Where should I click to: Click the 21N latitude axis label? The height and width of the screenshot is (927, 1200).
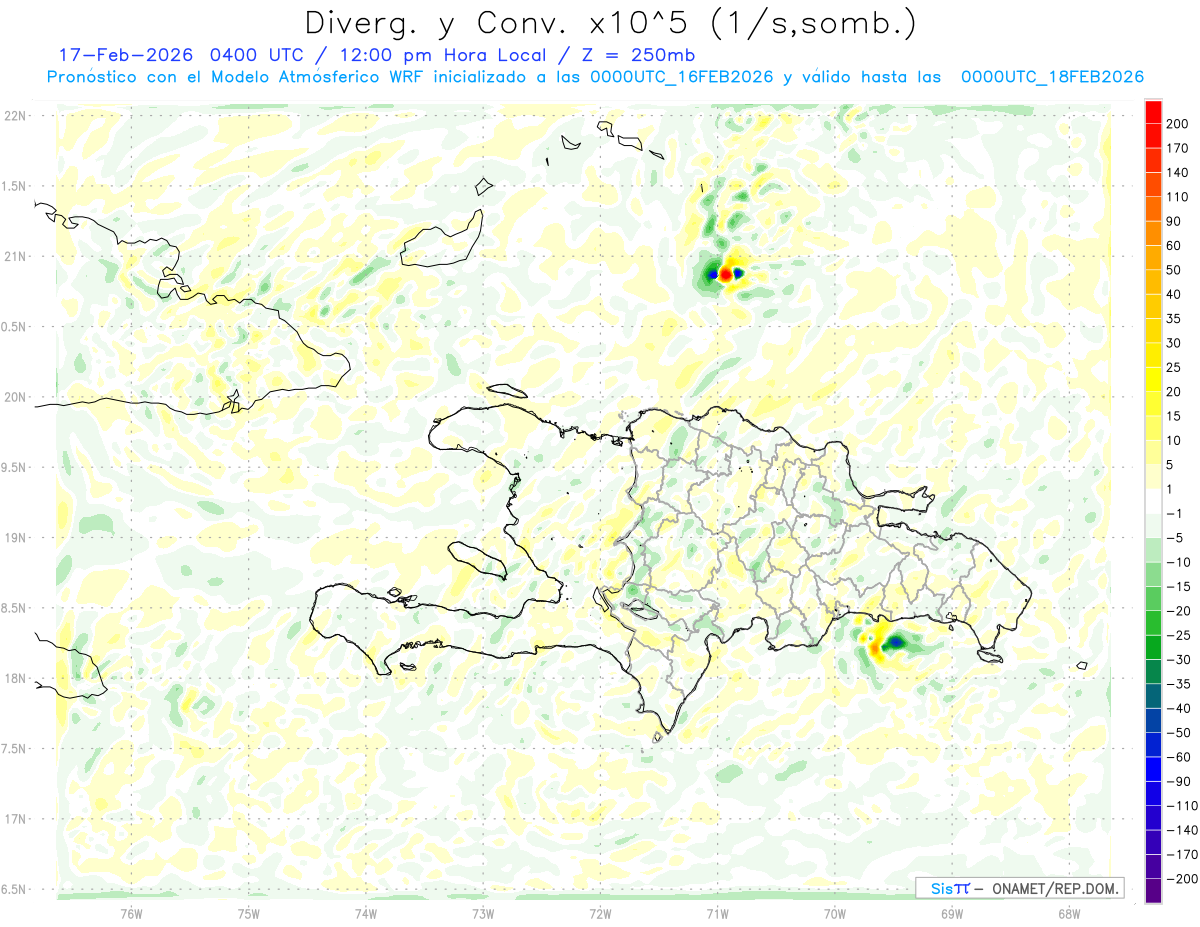coord(15,257)
